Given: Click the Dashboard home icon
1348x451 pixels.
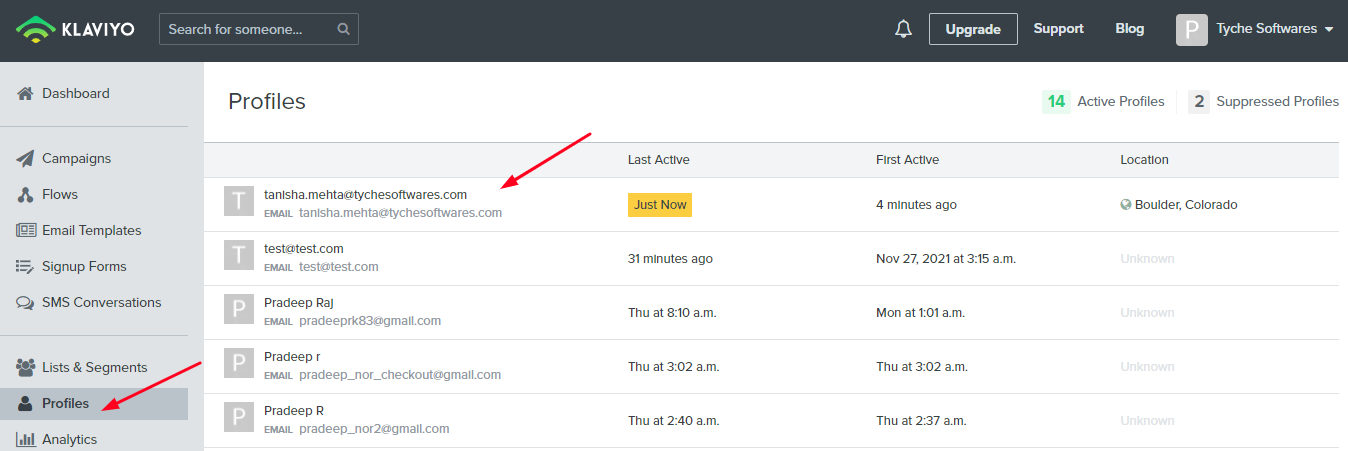Looking at the screenshot, I should coord(26,93).
